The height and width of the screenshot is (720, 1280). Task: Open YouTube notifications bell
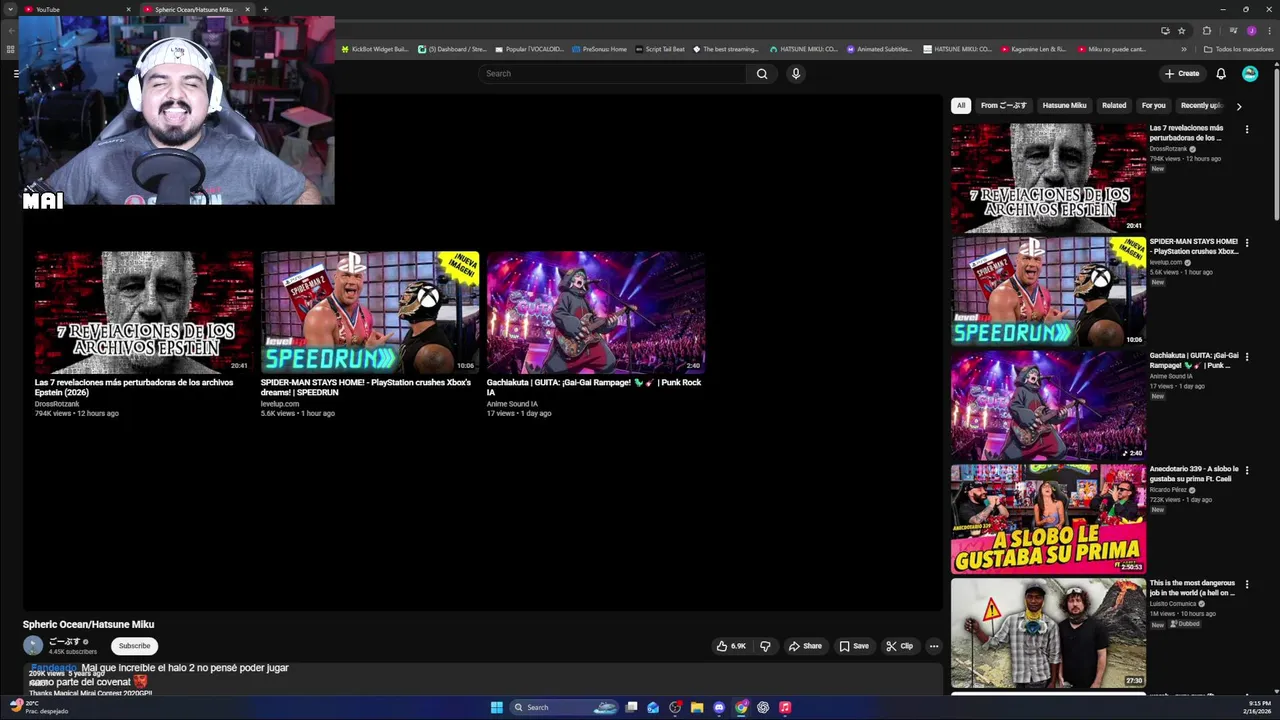pos(1221,73)
